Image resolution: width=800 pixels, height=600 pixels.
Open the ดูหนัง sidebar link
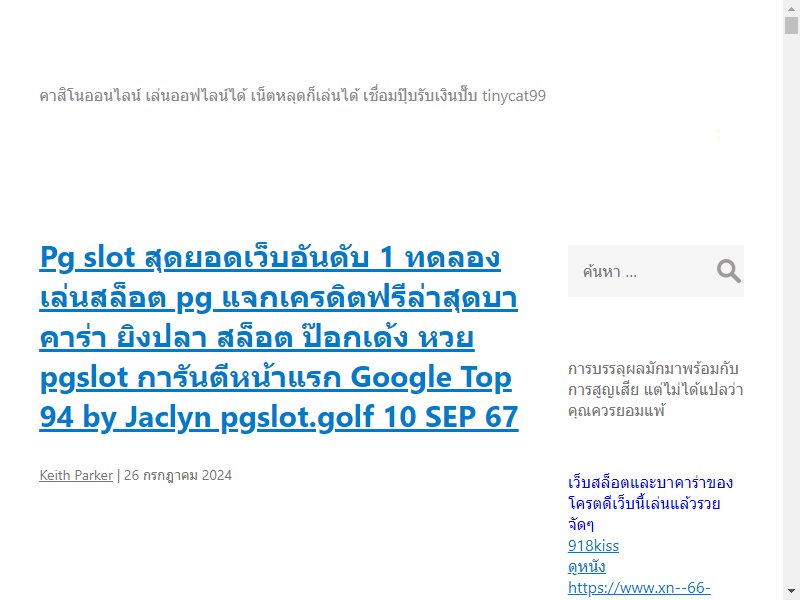pos(587,566)
